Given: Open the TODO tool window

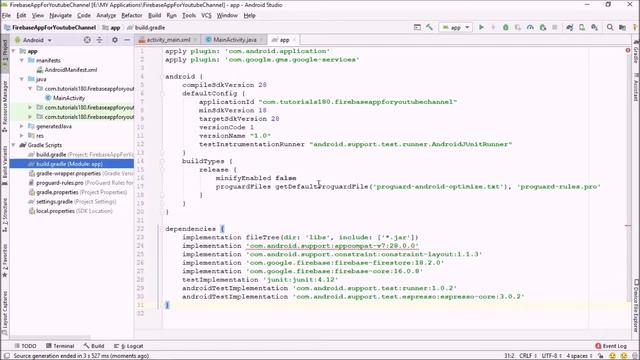Looking at the screenshot, I should (25, 346).
